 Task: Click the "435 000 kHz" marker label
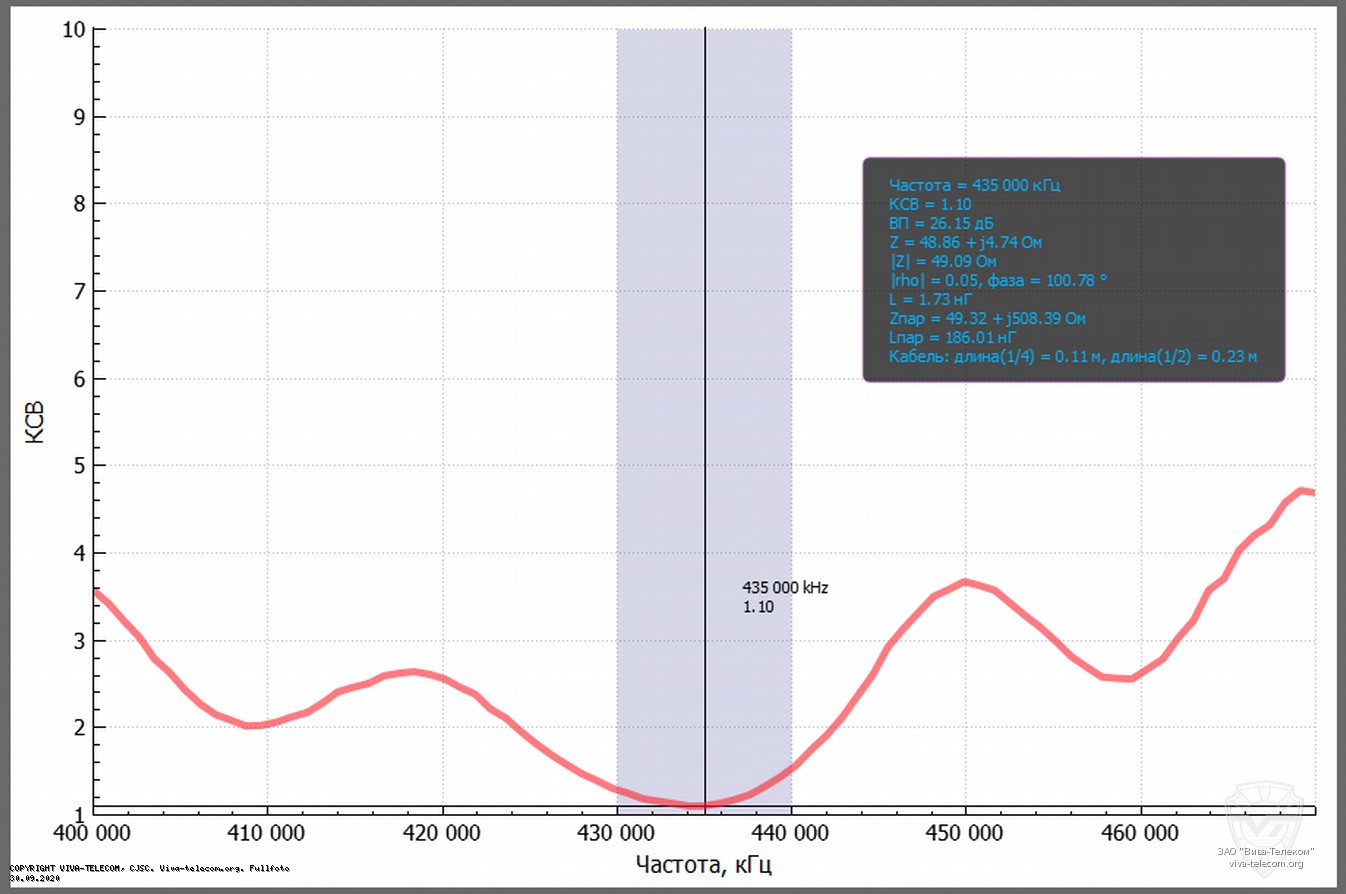point(785,588)
